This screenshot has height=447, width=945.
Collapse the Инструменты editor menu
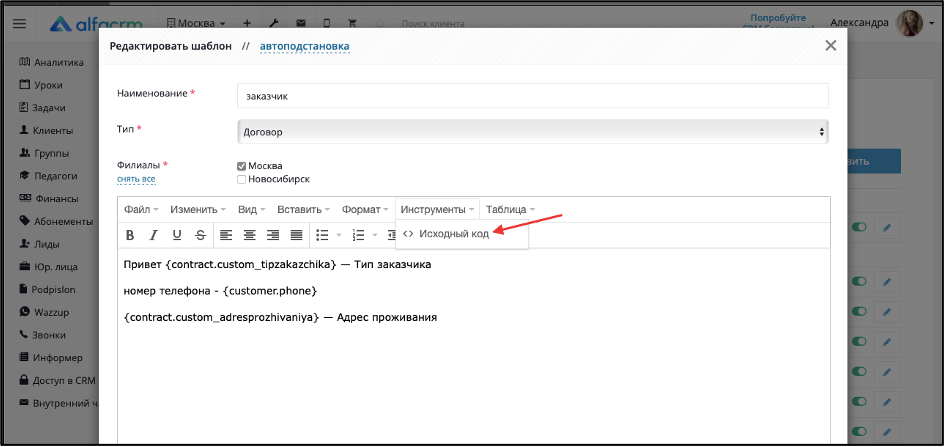click(x=438, y=210)
